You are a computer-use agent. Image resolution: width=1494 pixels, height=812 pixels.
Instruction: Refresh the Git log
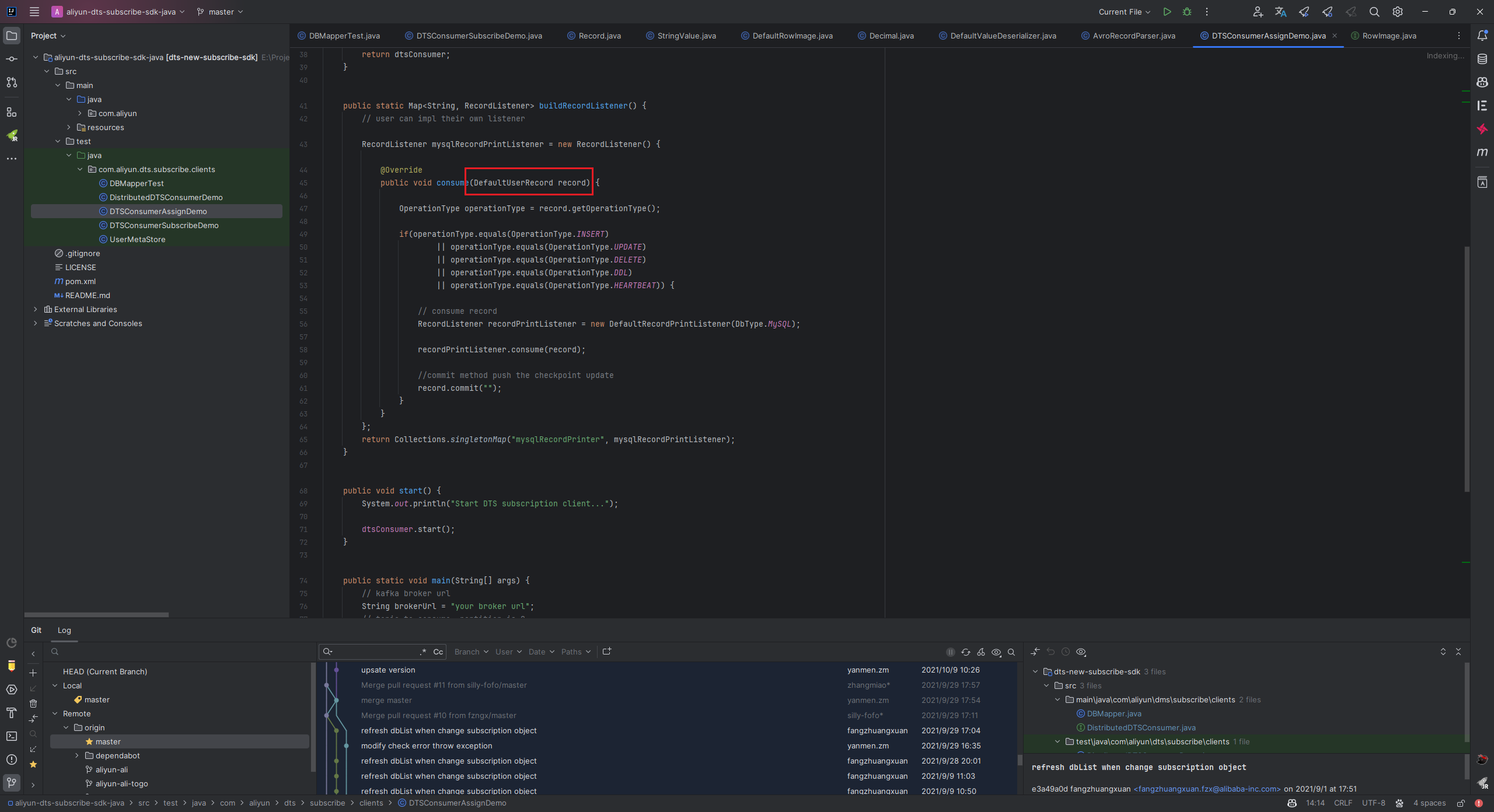[966, 652]
